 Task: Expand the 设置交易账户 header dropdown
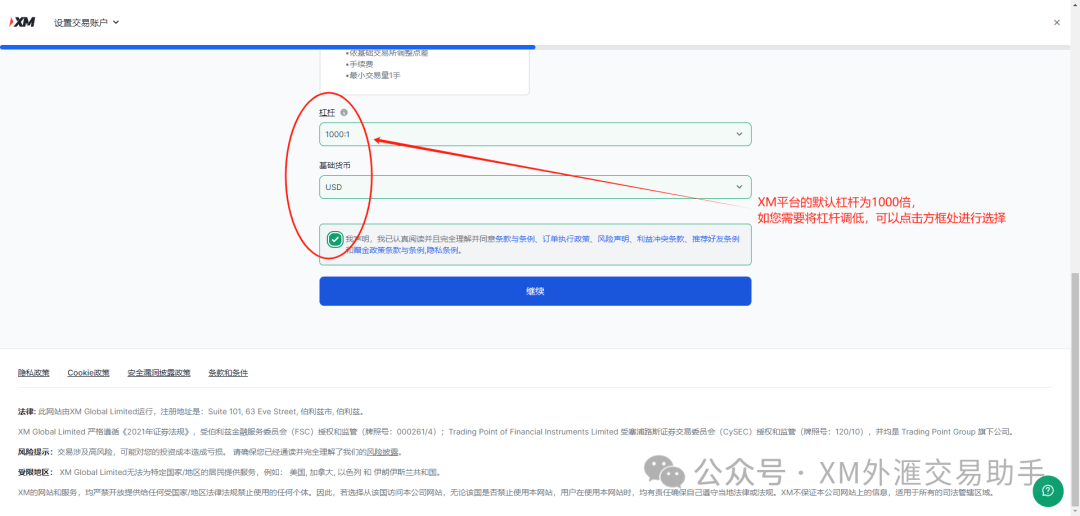click(x=87, y=23)
